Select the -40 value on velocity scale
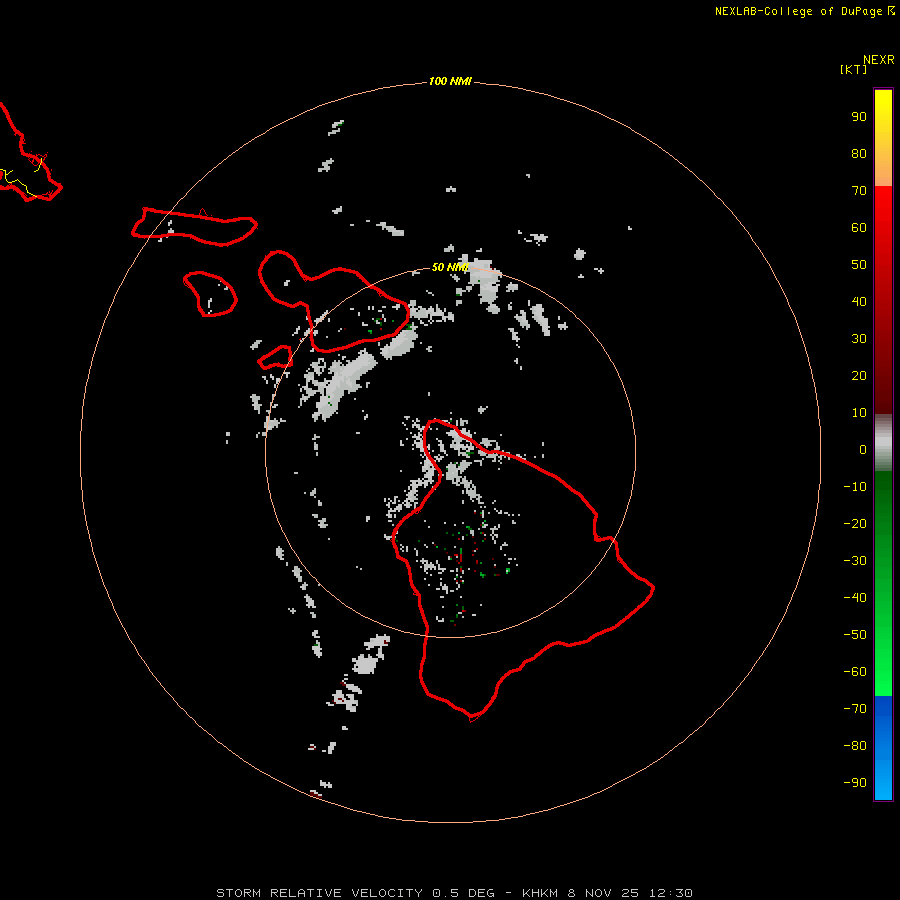Image resolution: width=900 pixels, height=900 pixels. click(x=855, y=598)
